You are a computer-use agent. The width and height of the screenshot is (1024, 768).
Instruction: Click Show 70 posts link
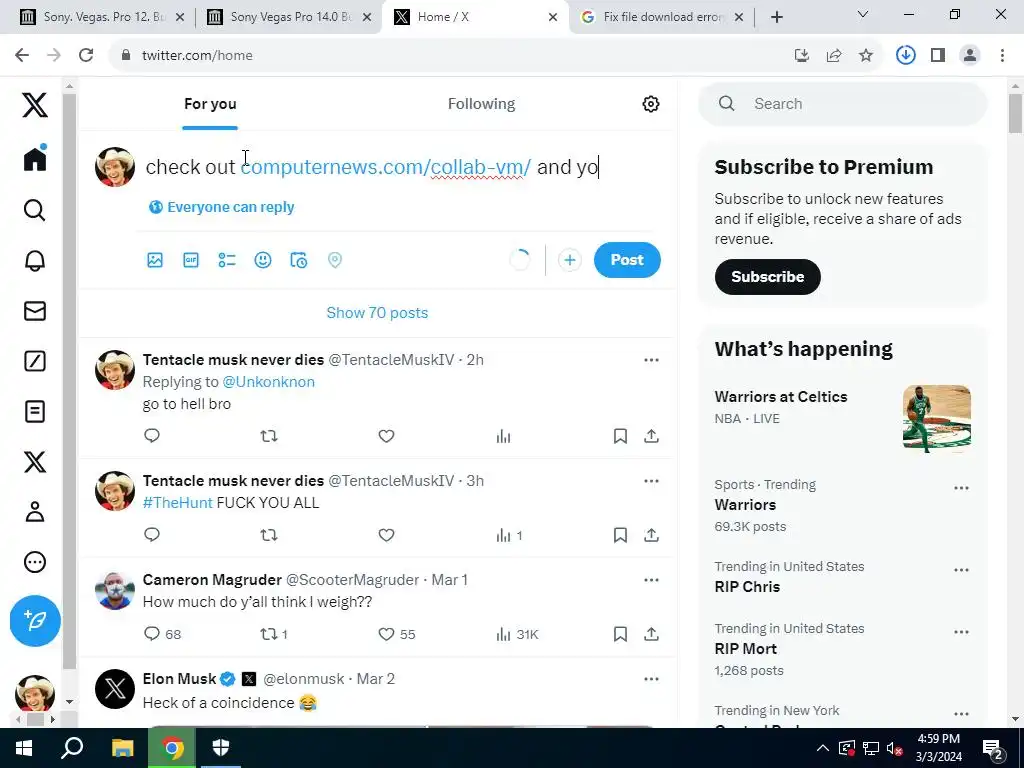(x=377, y=313)
